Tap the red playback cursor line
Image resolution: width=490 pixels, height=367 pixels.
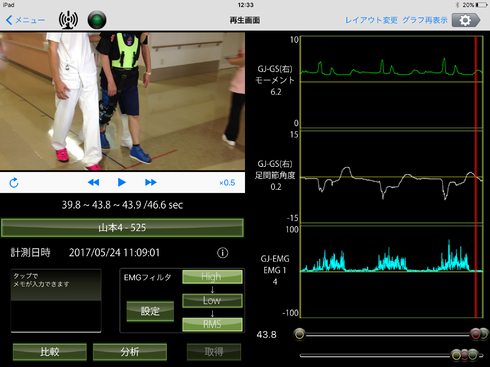(476, 177)
